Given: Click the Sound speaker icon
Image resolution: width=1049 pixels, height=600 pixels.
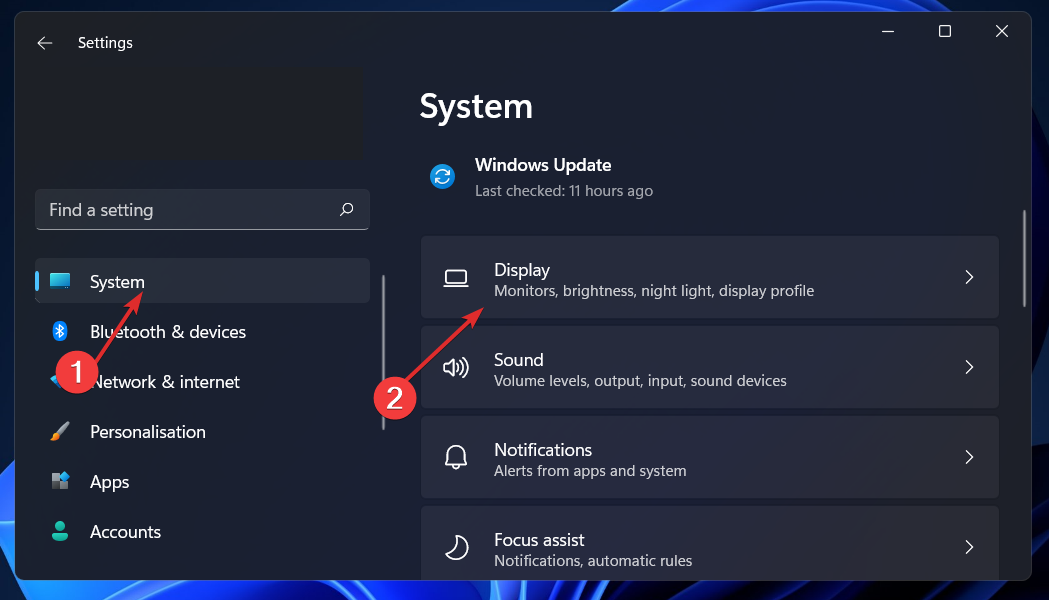Looking at the screenshot, I should pyautogui.click(x=456, y=367).
